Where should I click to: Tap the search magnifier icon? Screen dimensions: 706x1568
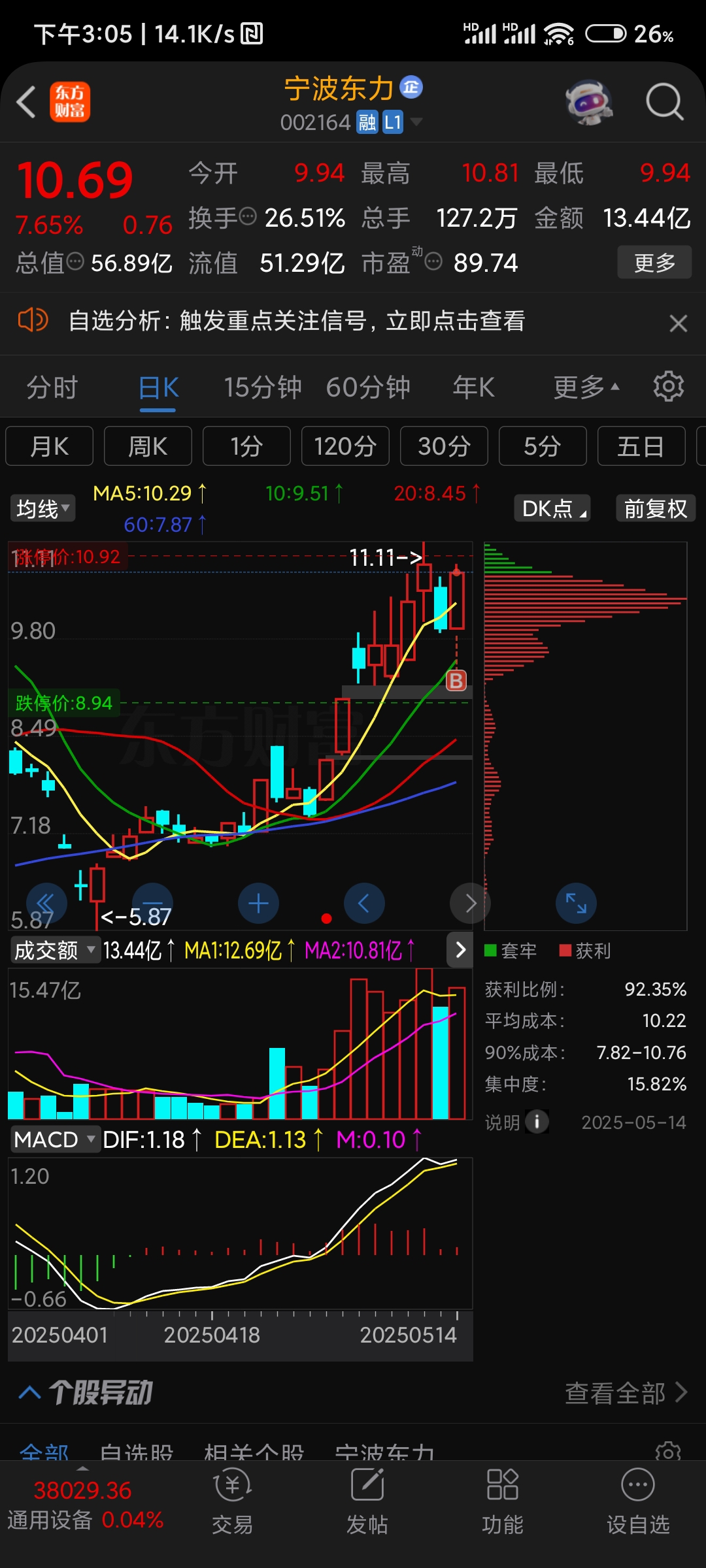665,102
